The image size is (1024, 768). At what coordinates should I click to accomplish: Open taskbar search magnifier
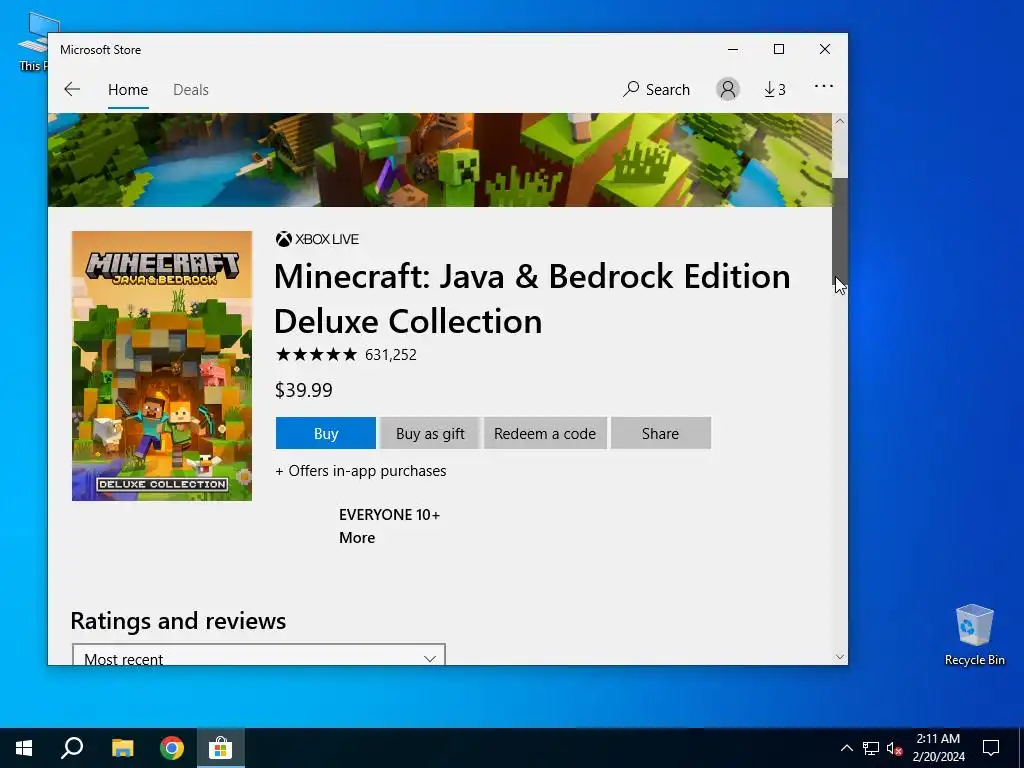point(72,748)
